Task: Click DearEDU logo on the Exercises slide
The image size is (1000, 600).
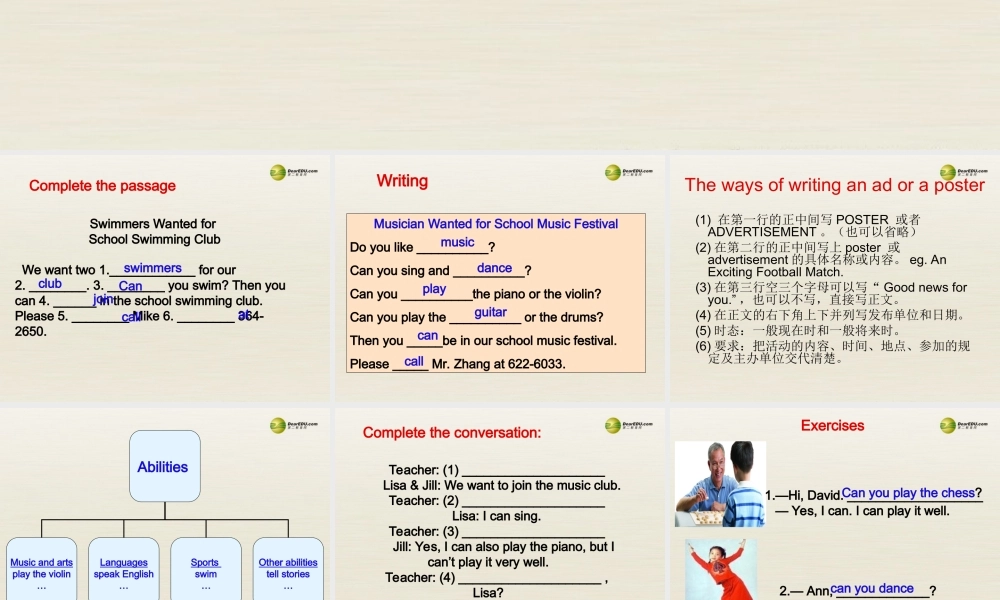Action: click(x=963, y=425)
